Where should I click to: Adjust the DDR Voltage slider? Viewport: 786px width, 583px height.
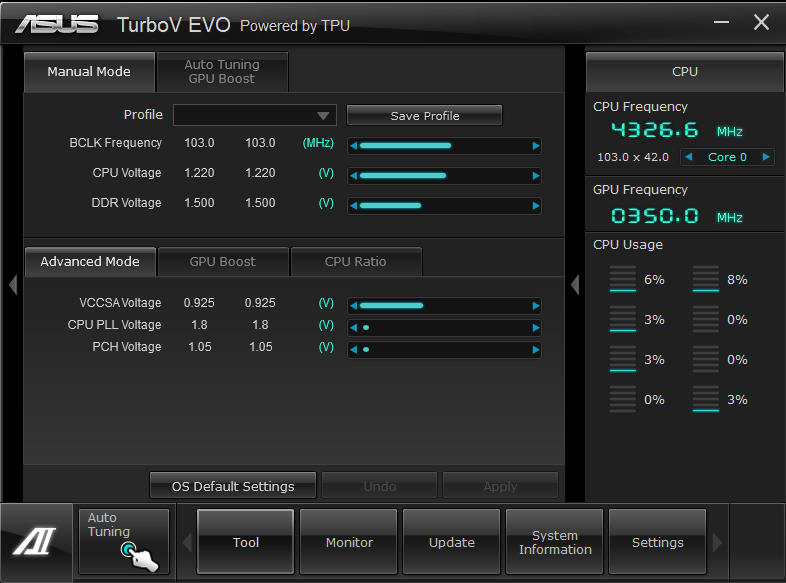tap(445, 206)
